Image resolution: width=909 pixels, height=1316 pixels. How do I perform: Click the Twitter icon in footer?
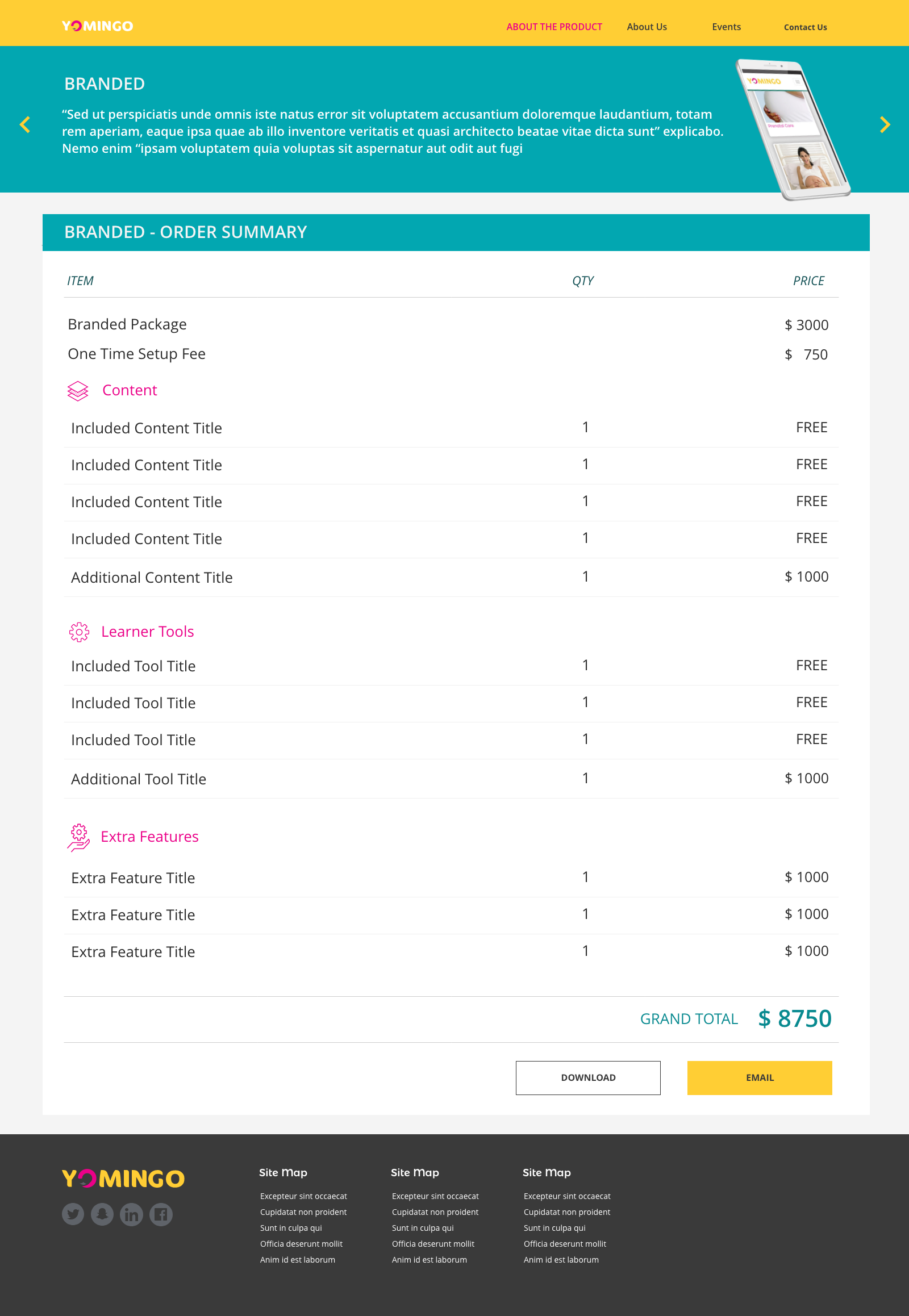[73, 1214]
